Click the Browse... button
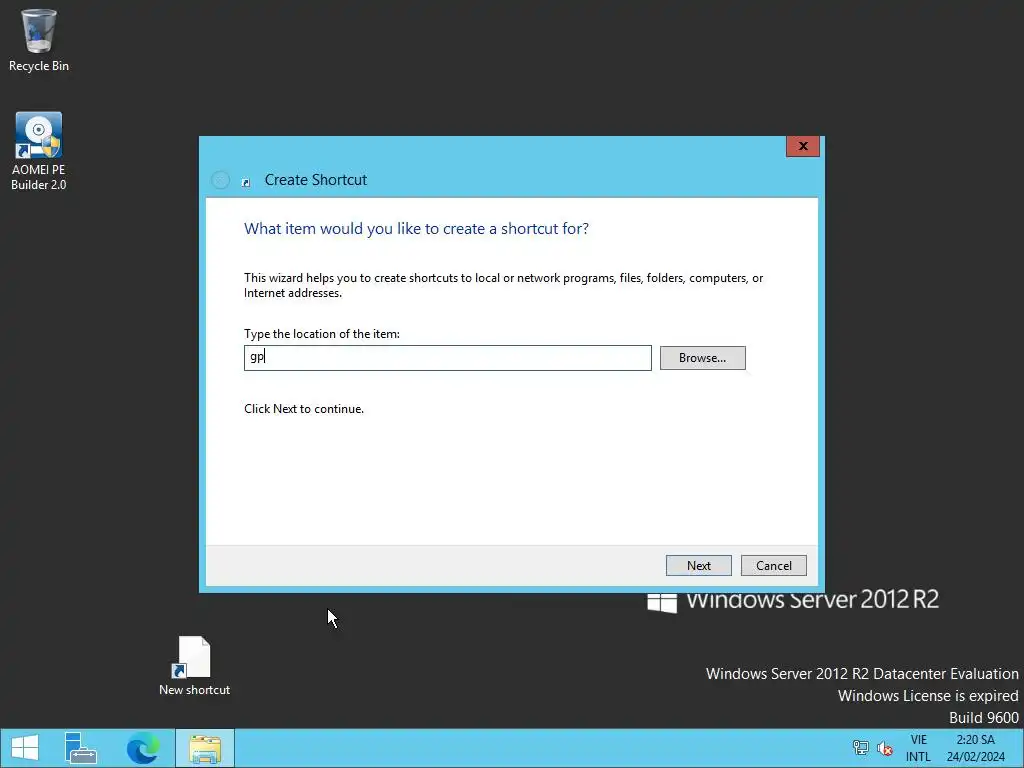The width and height of the screenshot is (1024, 768). pyautogui.click(x=702, y=358)
